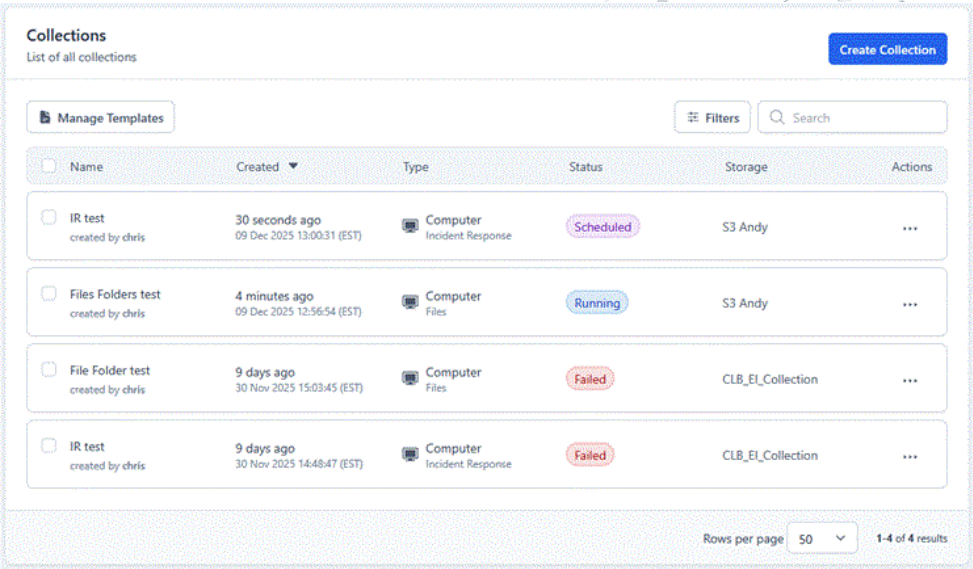Open actions menu for Scheduled IR test

coord(909,228)
